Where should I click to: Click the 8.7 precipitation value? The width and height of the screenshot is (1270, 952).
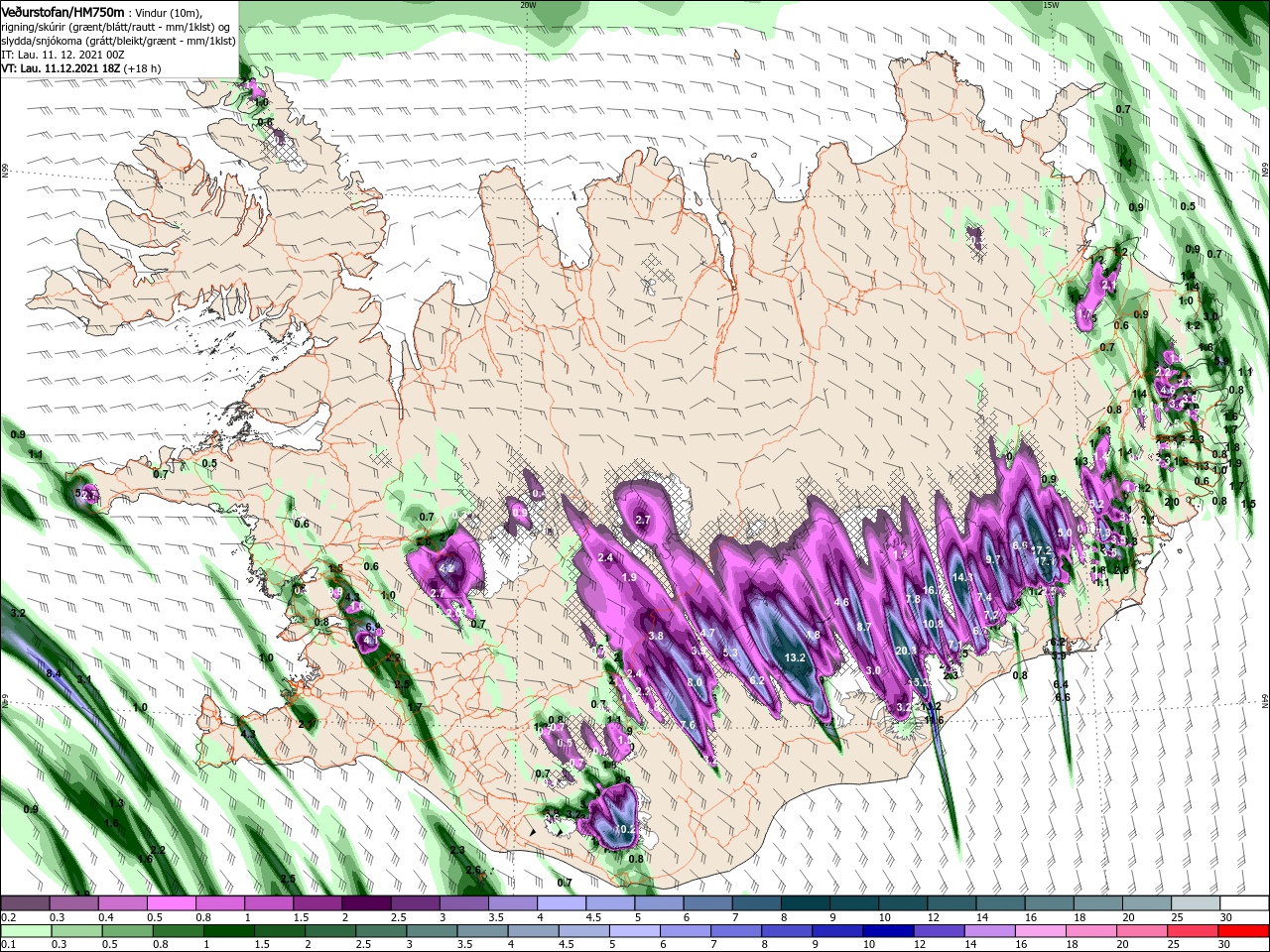[864, 627]
